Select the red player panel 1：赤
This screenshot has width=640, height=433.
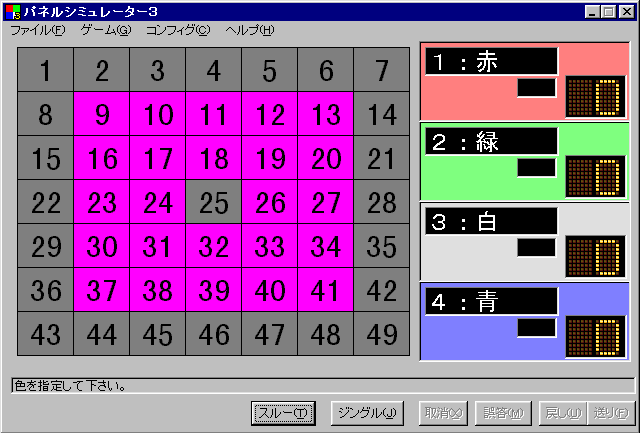524,81
